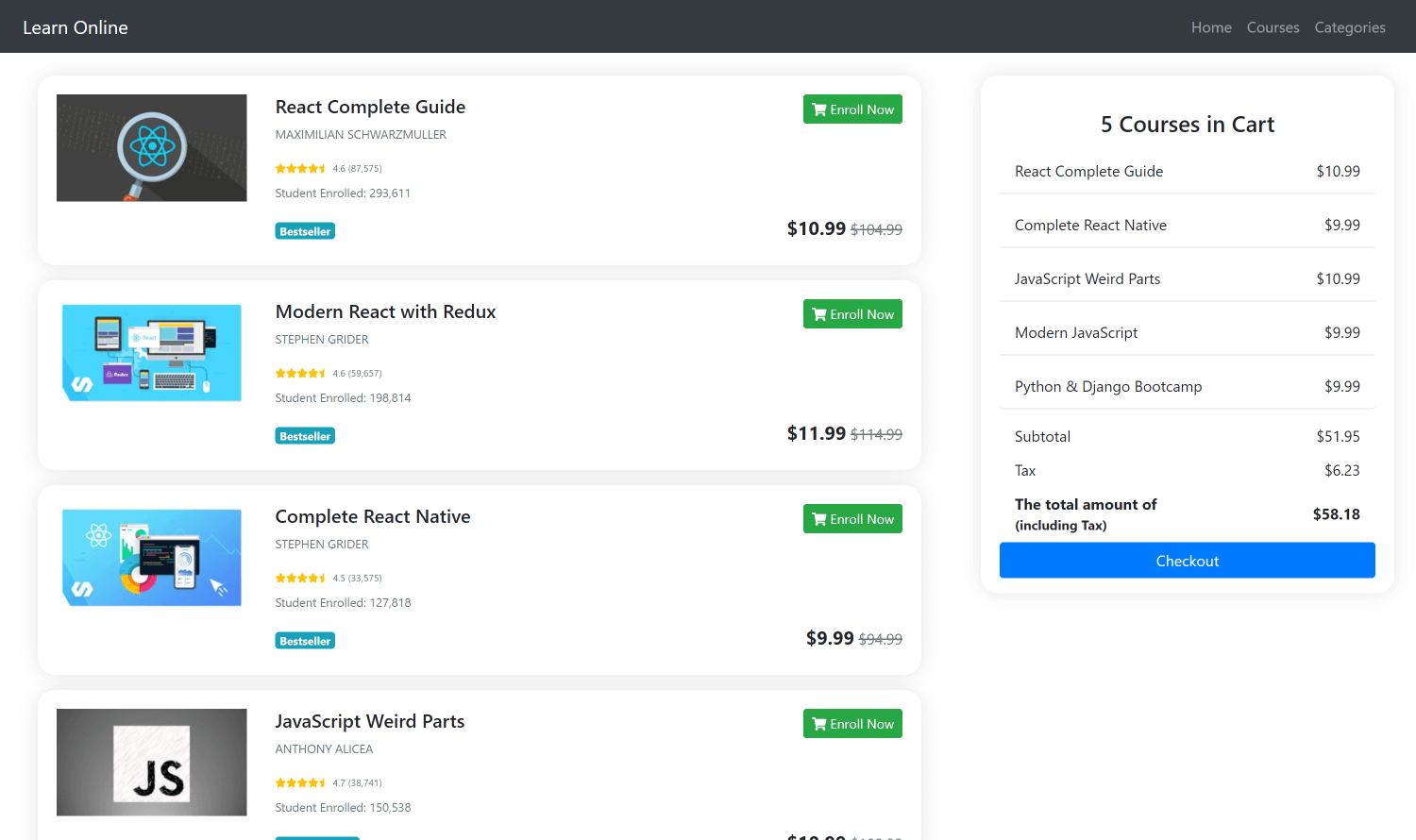
Task: Open the Courses navigation link
Action: point(1273,27)
